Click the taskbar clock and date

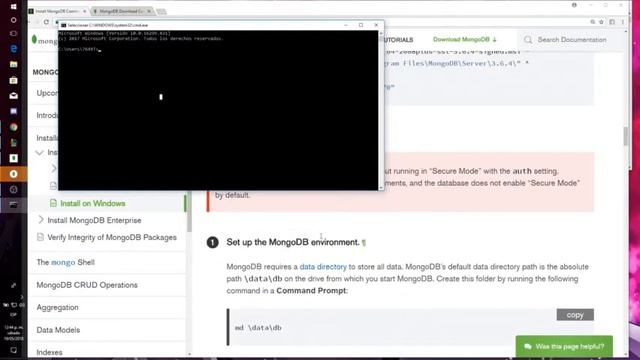pos(13,333)
